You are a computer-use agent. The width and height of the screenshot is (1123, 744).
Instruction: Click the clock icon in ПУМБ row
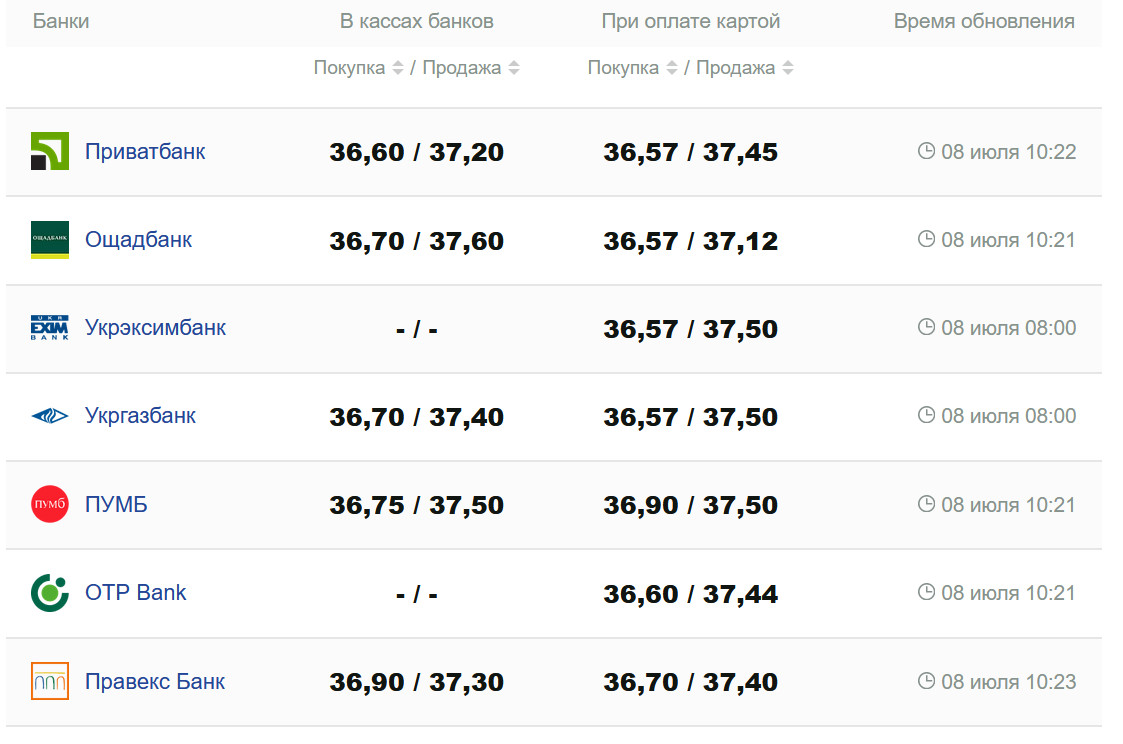[926, 504]
